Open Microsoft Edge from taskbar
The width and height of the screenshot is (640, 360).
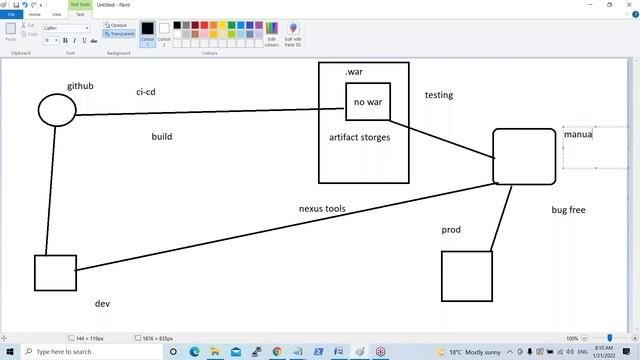pos(195,351)
